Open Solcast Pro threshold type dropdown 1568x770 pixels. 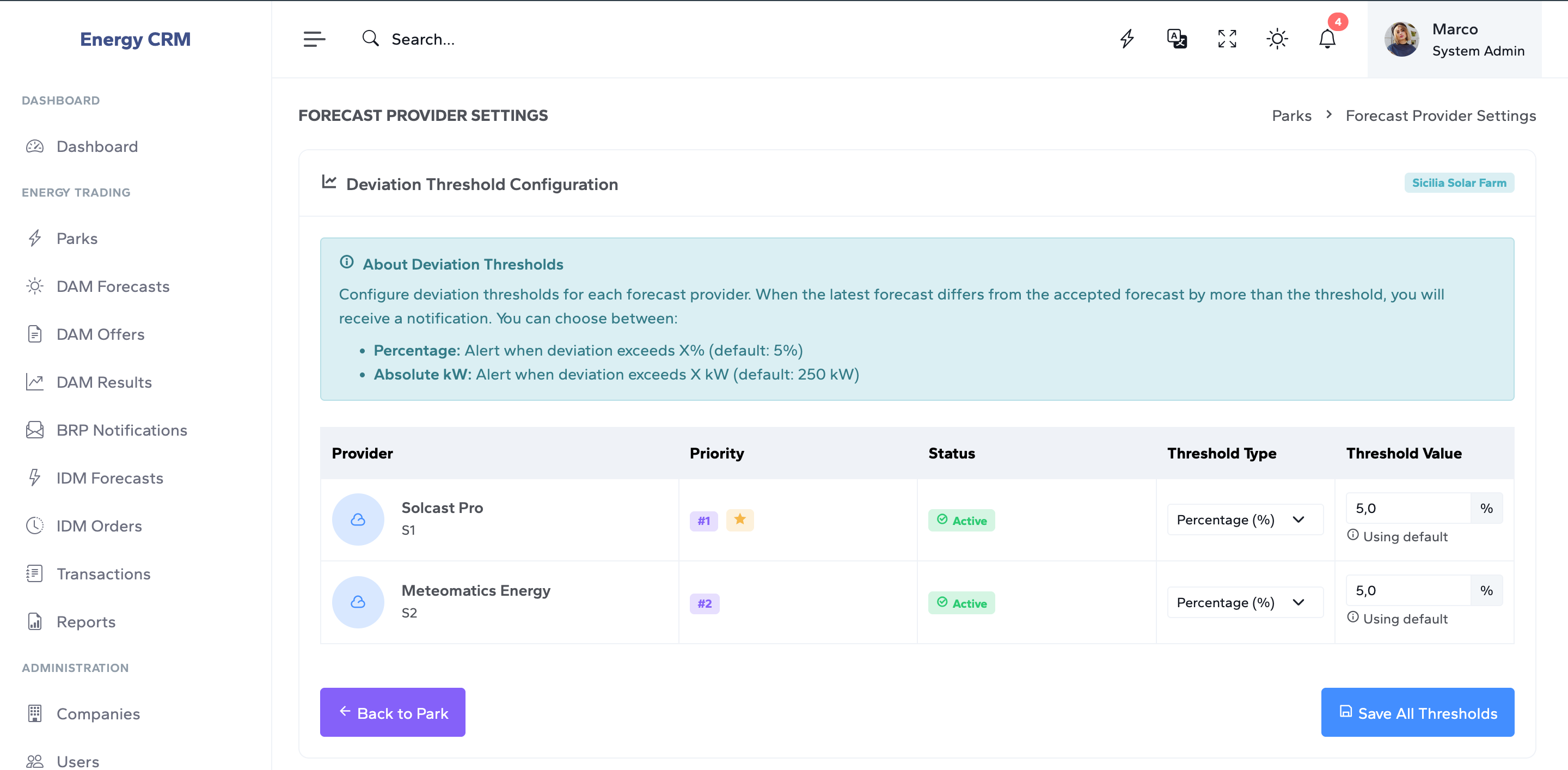point(1244,520)
